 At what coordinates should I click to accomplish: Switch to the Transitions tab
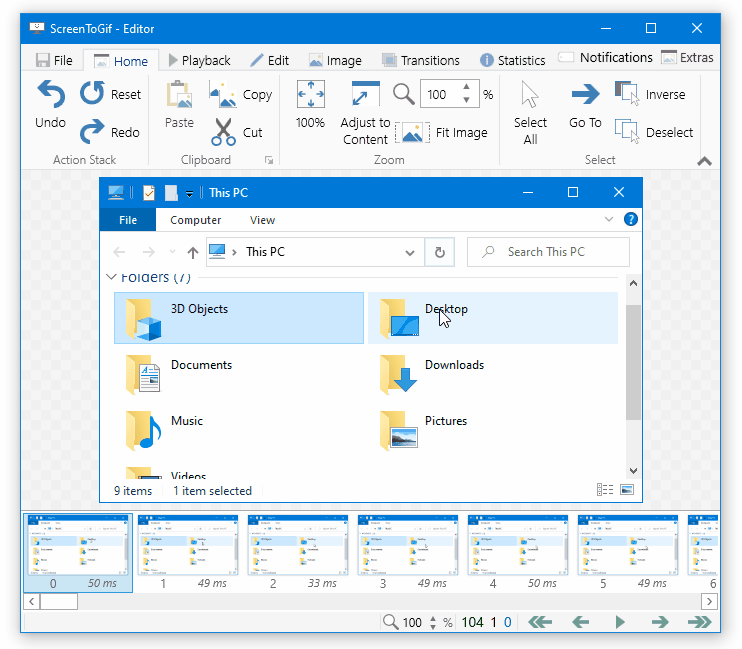point(426,60)
